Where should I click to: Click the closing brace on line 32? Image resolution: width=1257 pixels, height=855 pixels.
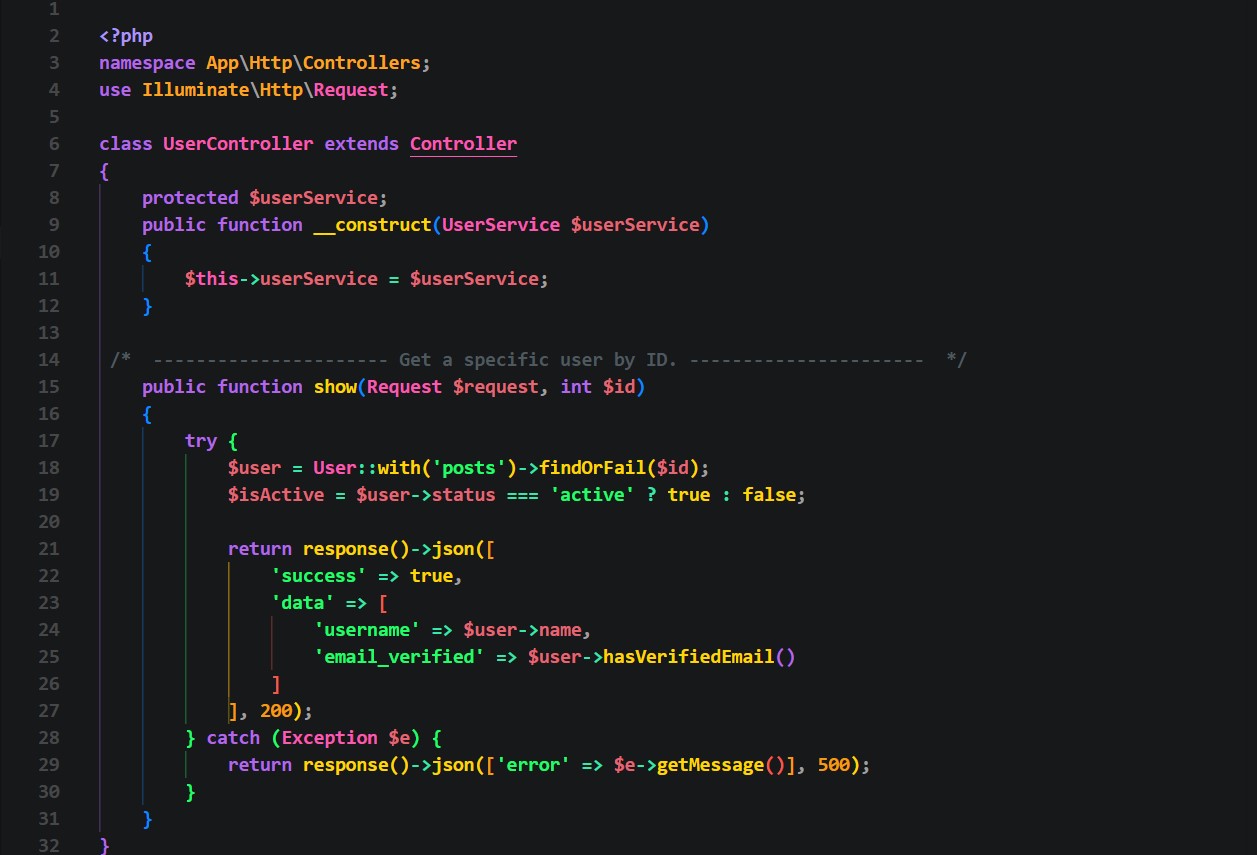point(104,845)
